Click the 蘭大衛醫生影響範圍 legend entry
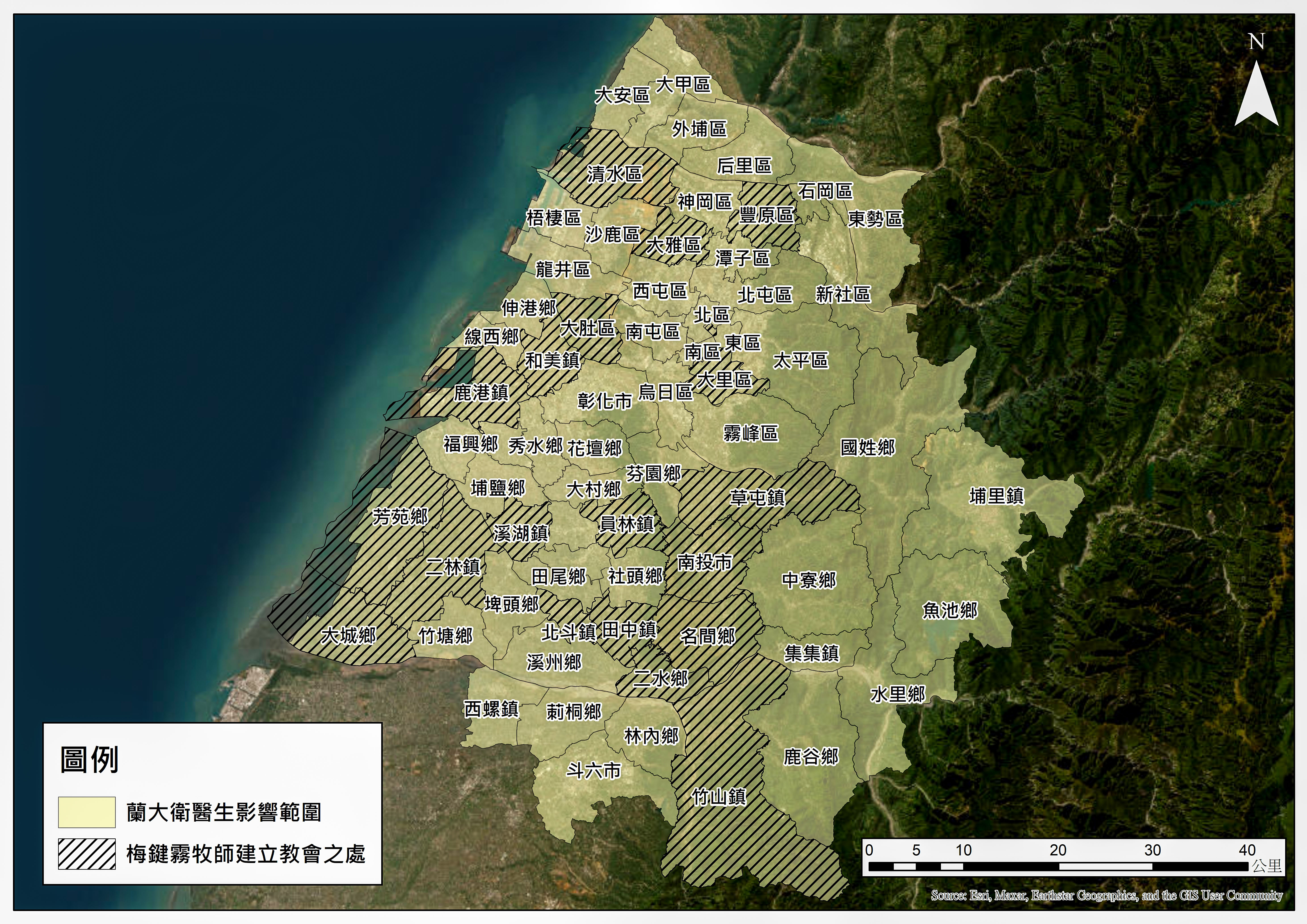 [x=224, y=812]
